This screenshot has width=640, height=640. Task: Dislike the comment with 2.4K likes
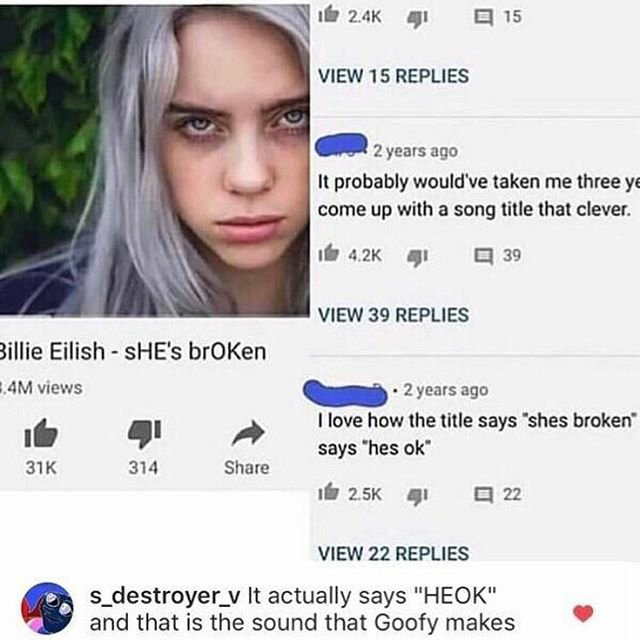(x=417, y=19)
